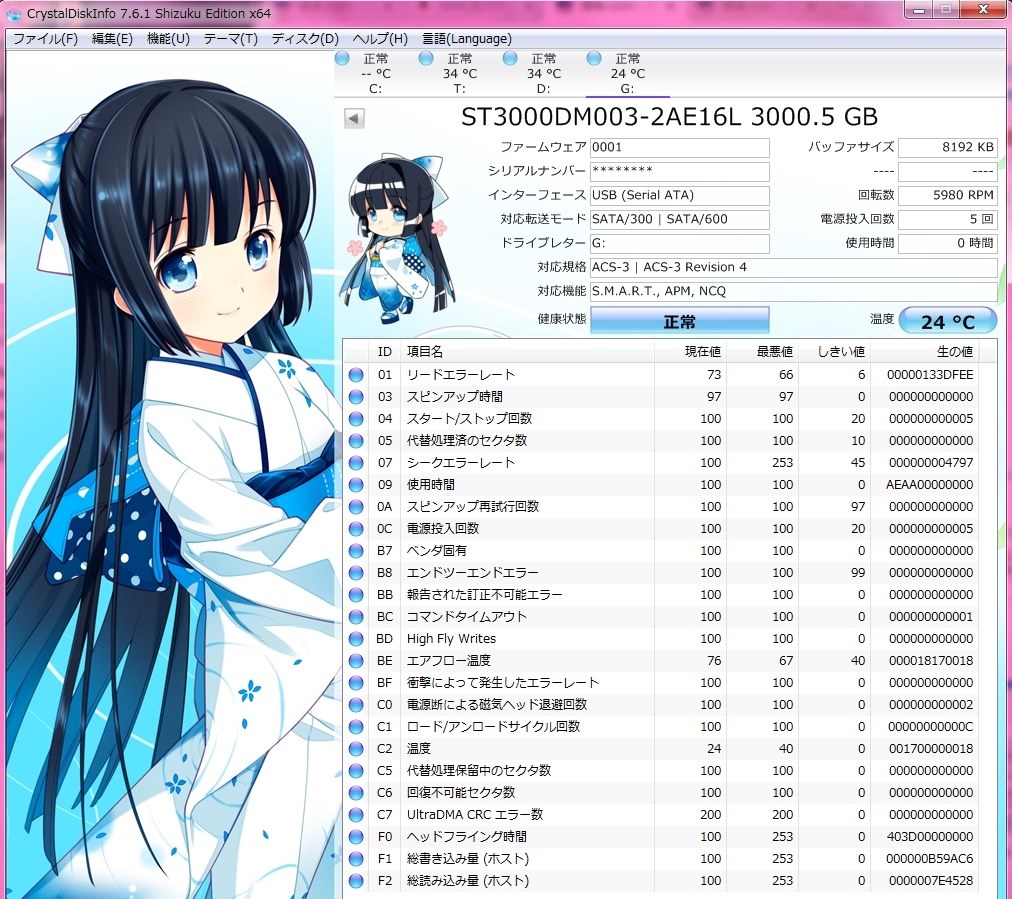This screenshot has width=1012, height=899.
Task: Click status orb for C2 温度
Action: point(356,749)
